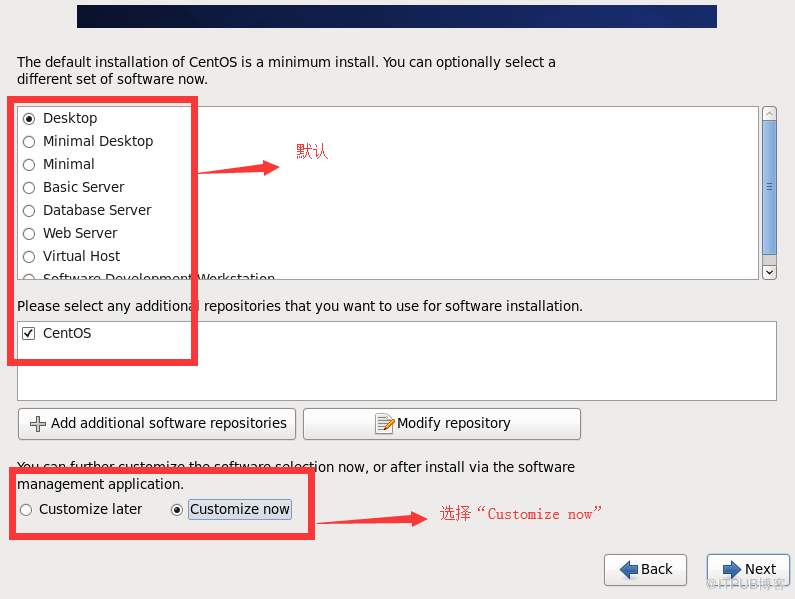Toggle the CentOS repository checkbox
795x599 pixels.
click(28, 333)
